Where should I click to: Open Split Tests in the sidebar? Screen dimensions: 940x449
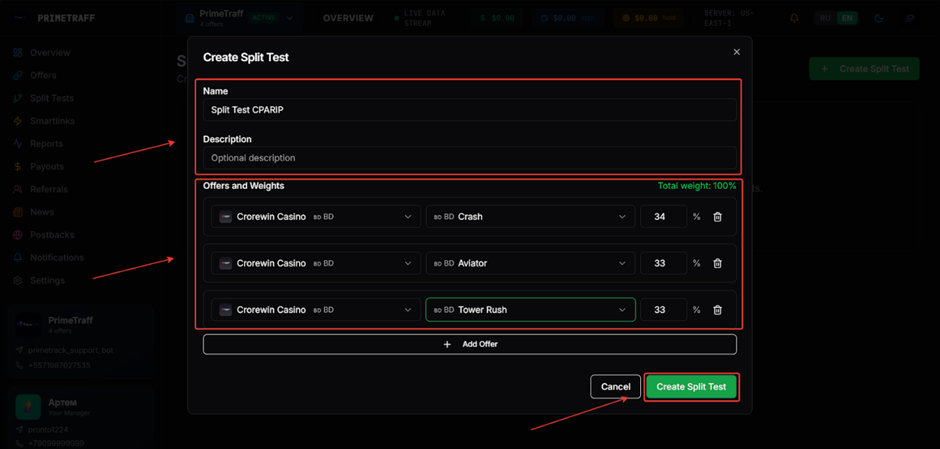pos(51,98)
